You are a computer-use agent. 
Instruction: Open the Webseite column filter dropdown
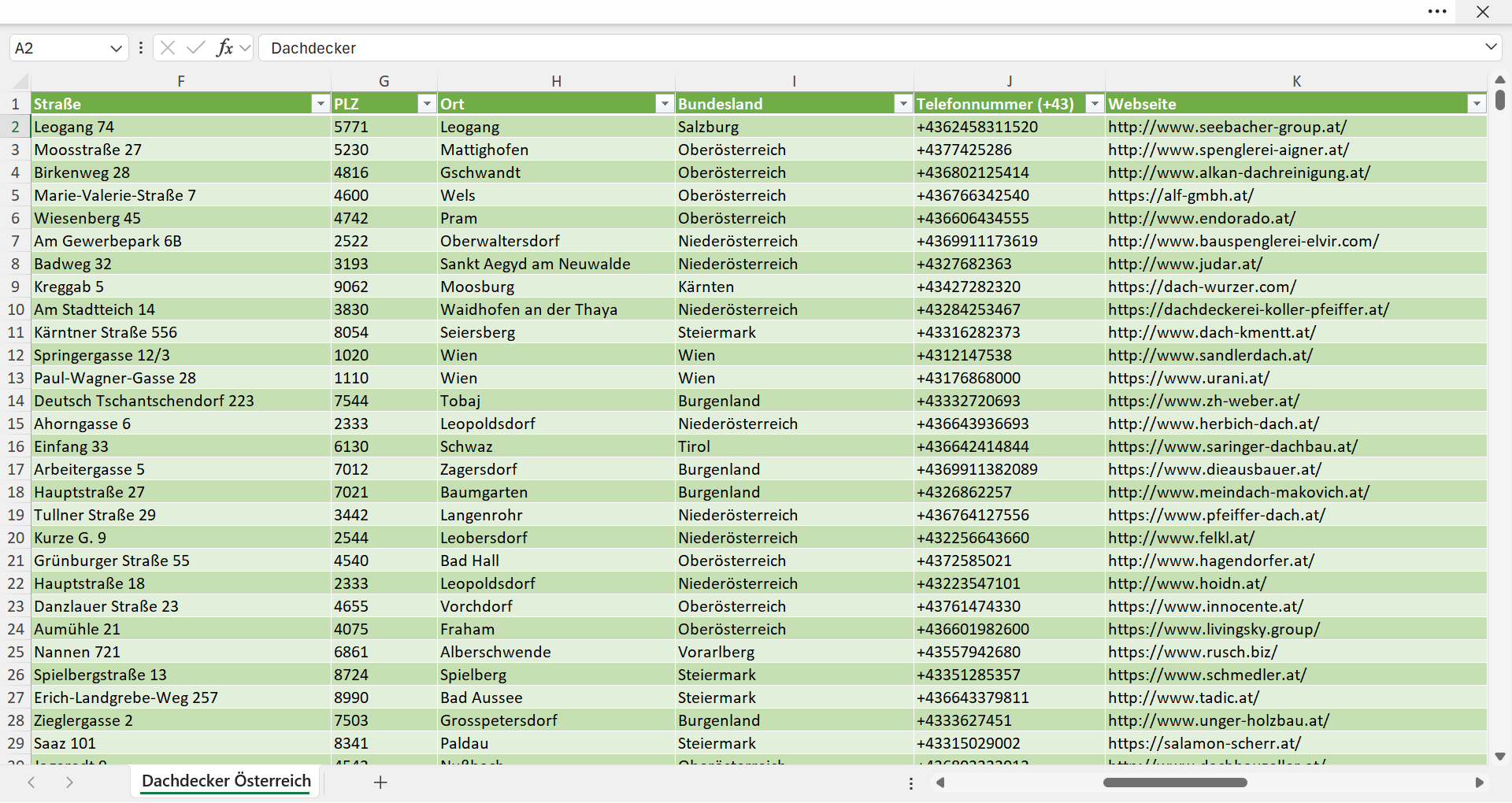click(x=1476, y=104)
